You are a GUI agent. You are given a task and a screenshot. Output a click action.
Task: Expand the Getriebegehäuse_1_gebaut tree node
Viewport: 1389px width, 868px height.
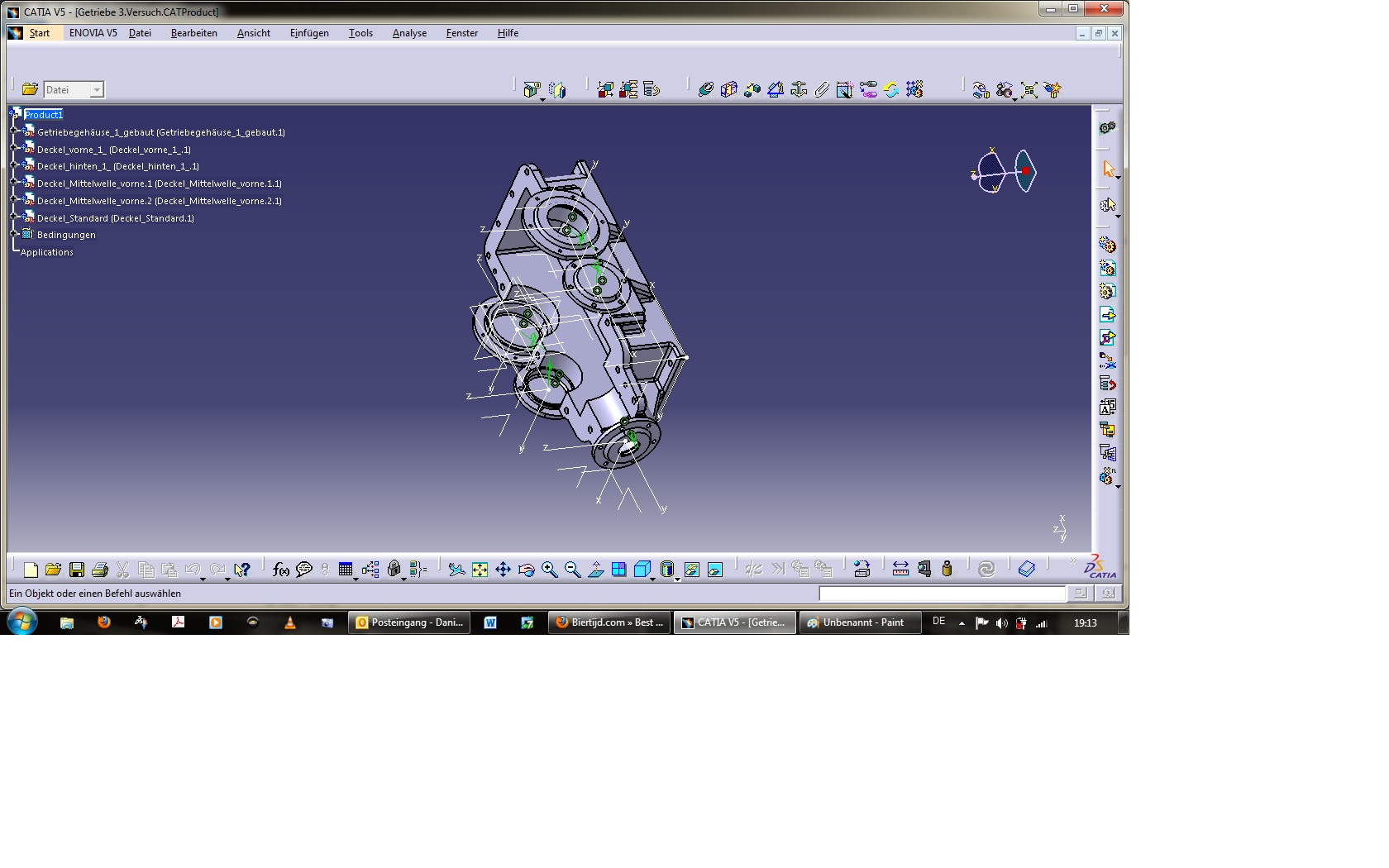pos(14,131)
